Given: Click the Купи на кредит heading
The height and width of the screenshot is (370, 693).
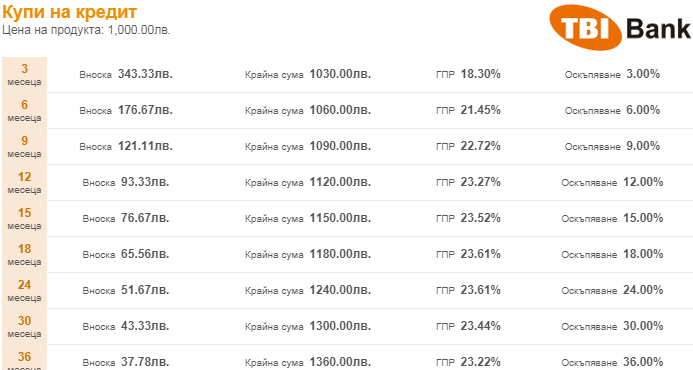Looking at the screenshot, I should click(x=69, y=12).
